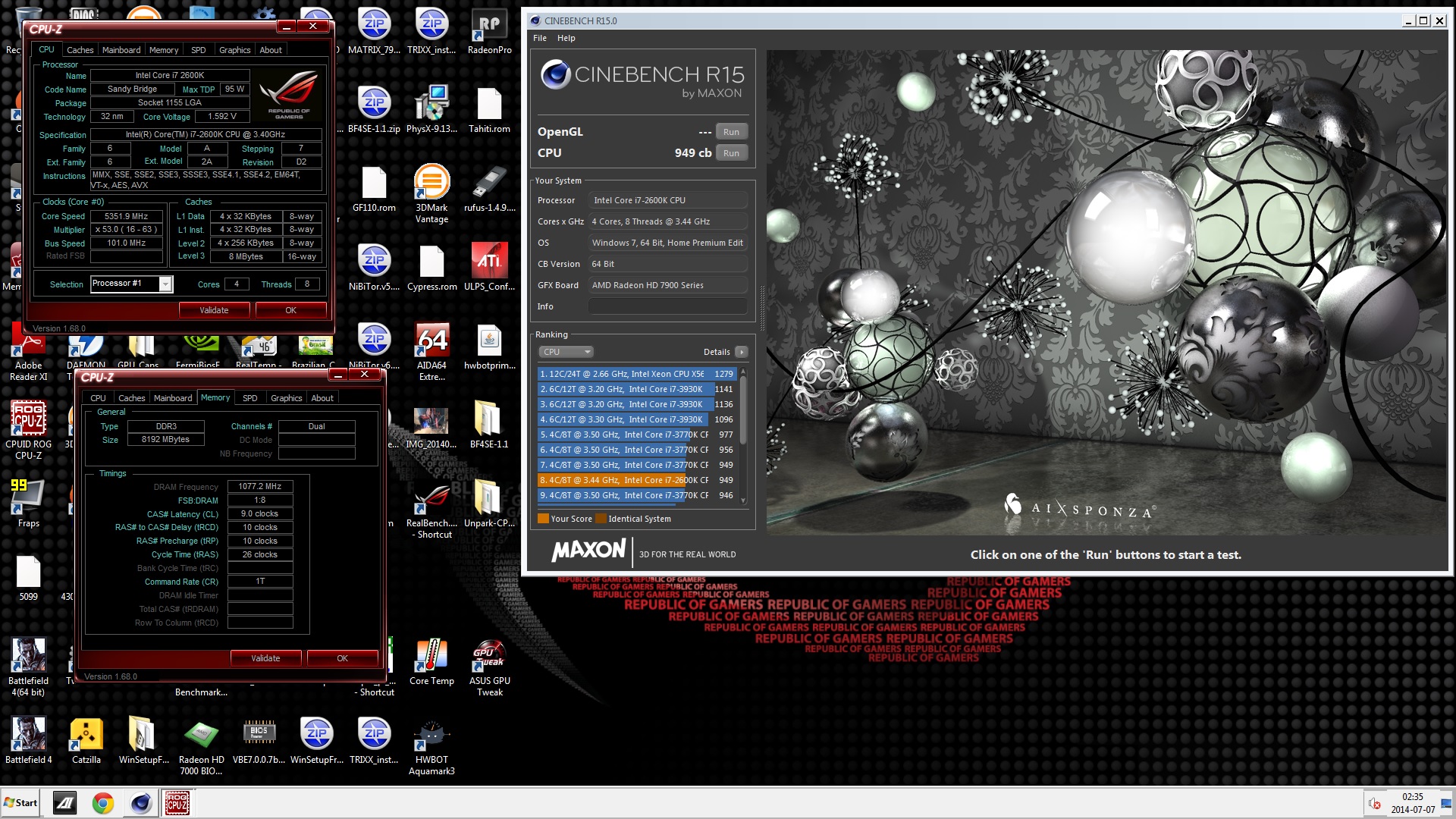Viewport: 1456px width, 819px height.
Task: Open the MATRIX_79 zip archive icon
Action: pos(374,32)
